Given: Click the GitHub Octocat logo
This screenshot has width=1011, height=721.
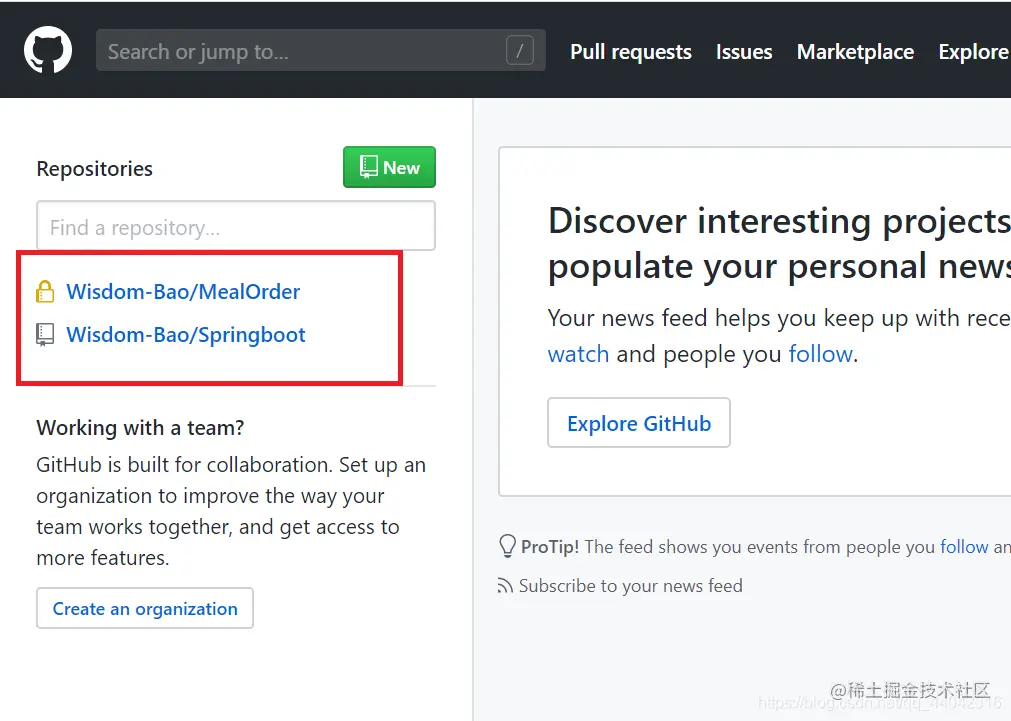Looking at the screenshot, I should 48,50.
